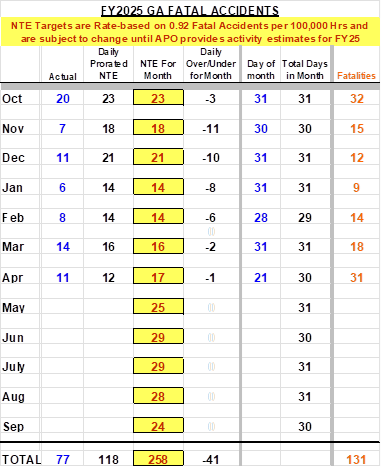Image resolution: width=381 pixels, height=467 pixels.
Task: Click Nov Fatalities value 15
Action: tap(357, 129)
